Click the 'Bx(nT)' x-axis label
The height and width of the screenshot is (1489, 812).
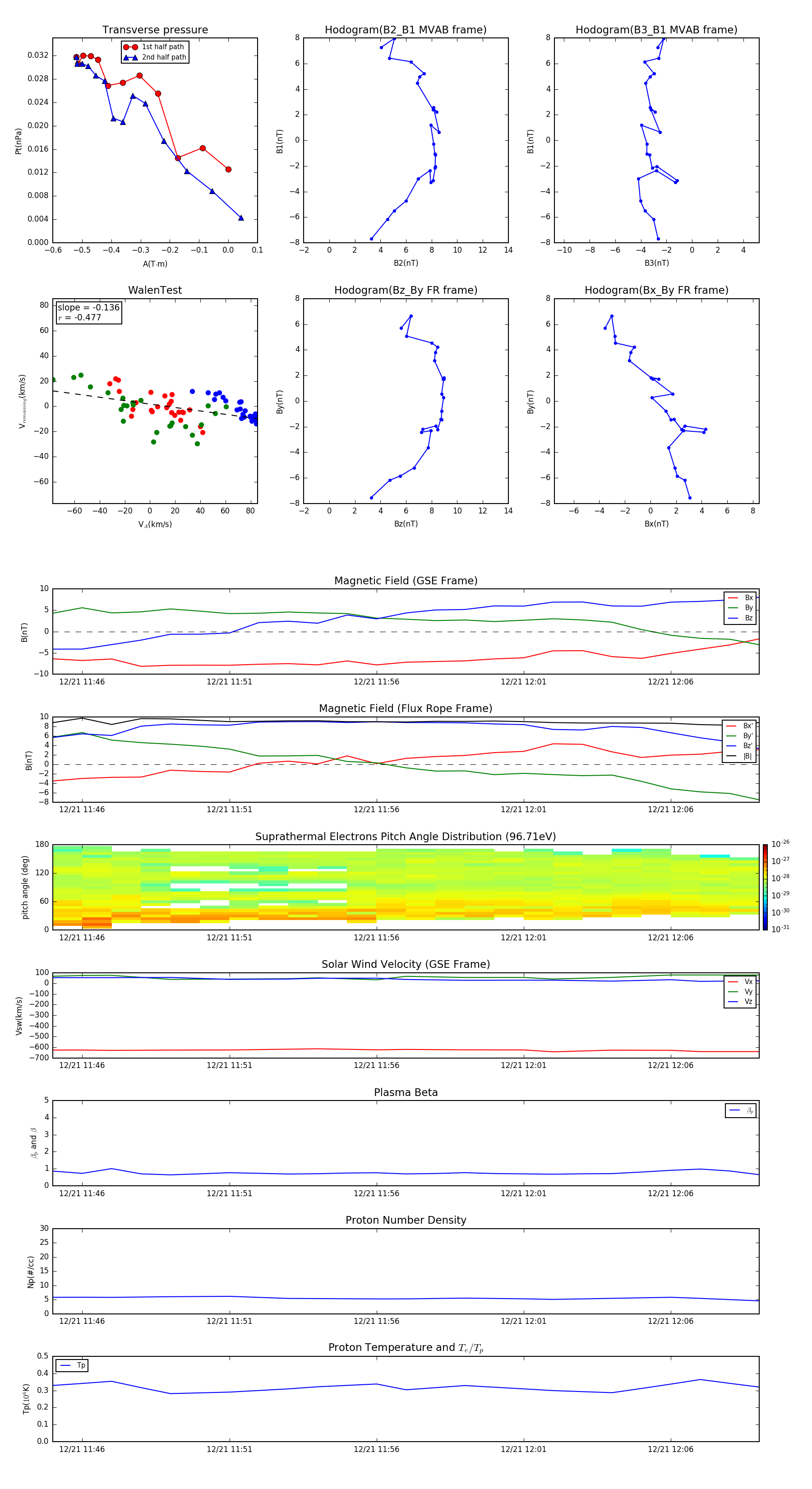(656, 524)
